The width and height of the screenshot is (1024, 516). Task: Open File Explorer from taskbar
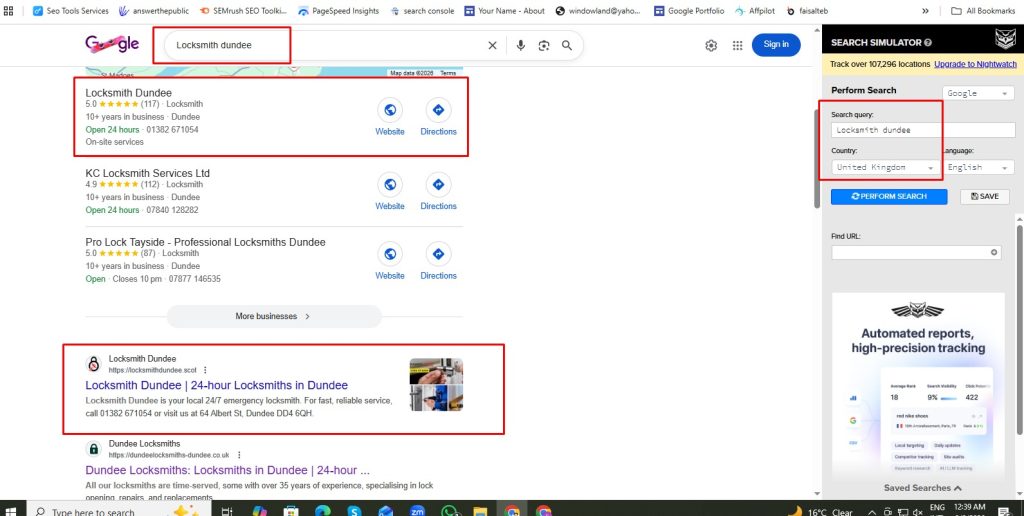[480, 511]
